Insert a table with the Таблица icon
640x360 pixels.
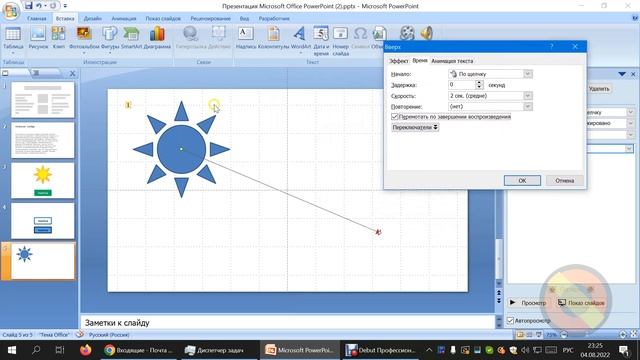[x=13, y=40]
